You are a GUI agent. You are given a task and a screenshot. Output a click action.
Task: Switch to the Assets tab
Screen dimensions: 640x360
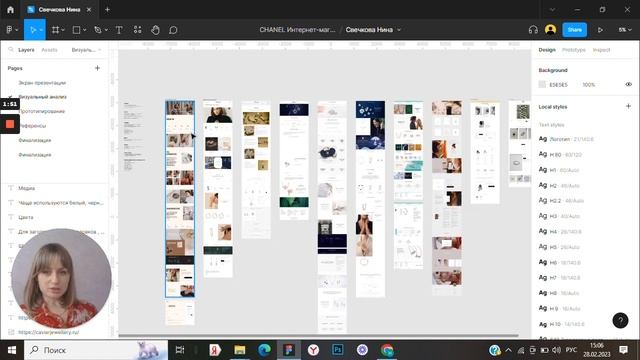[x=49, y=50]
